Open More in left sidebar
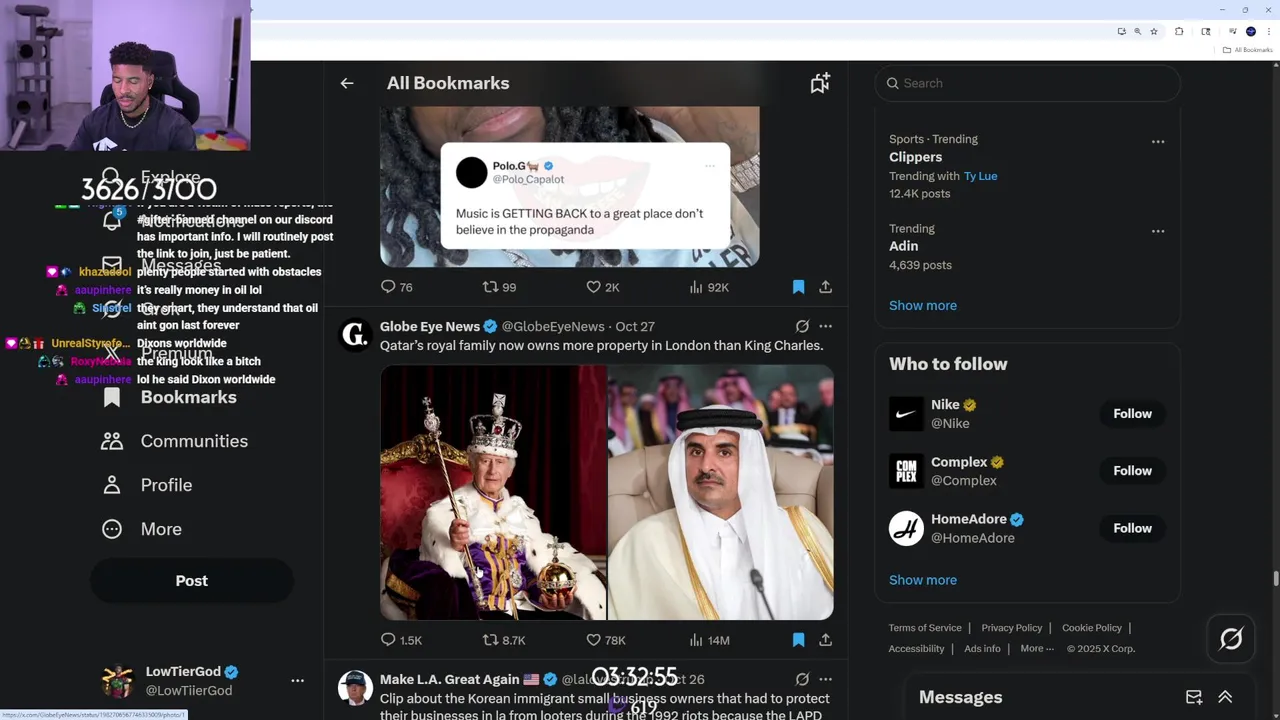This screenshot has width=1280, height=720. (142, 529)
